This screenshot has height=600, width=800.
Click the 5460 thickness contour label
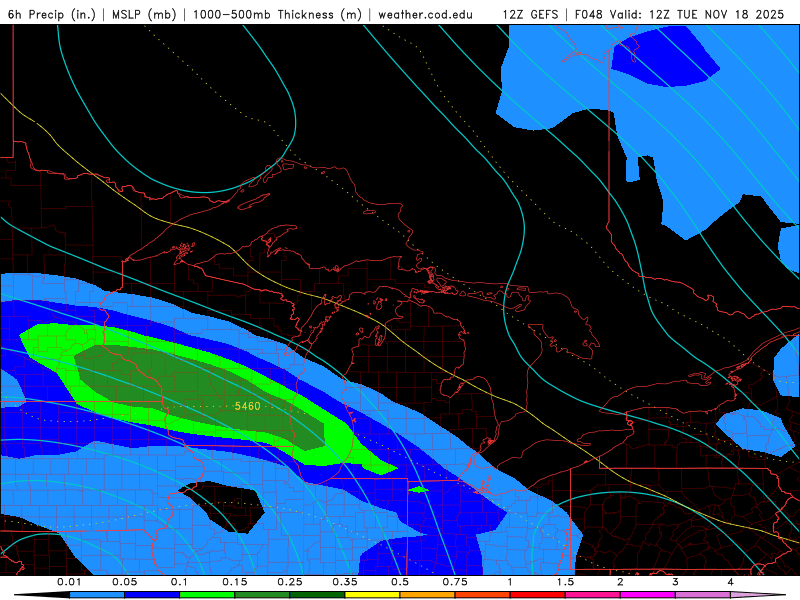point(247,406)
